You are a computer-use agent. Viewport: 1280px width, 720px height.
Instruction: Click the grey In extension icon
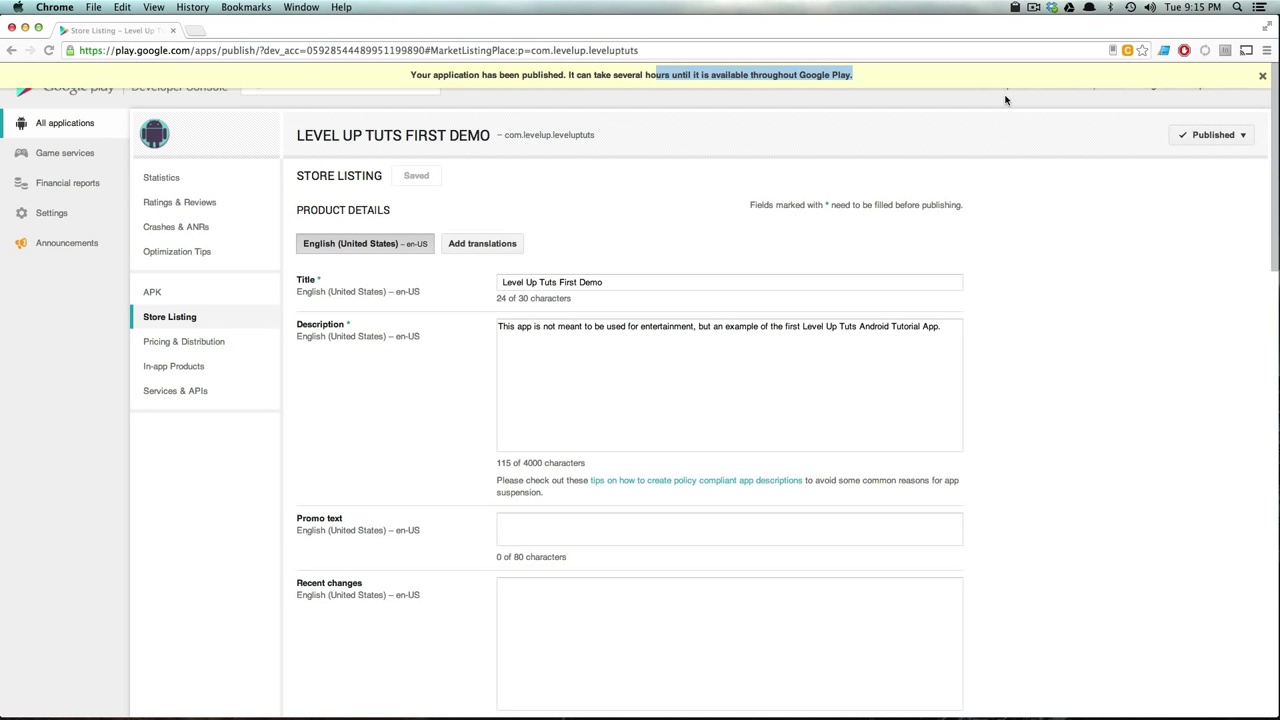point(1225,50)
